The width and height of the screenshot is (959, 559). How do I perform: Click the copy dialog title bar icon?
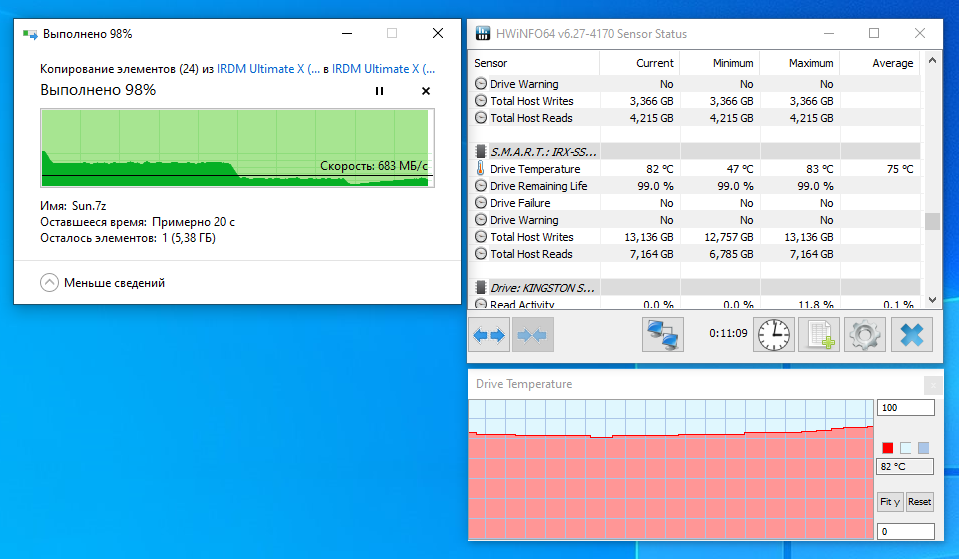[x=30, y=34]
